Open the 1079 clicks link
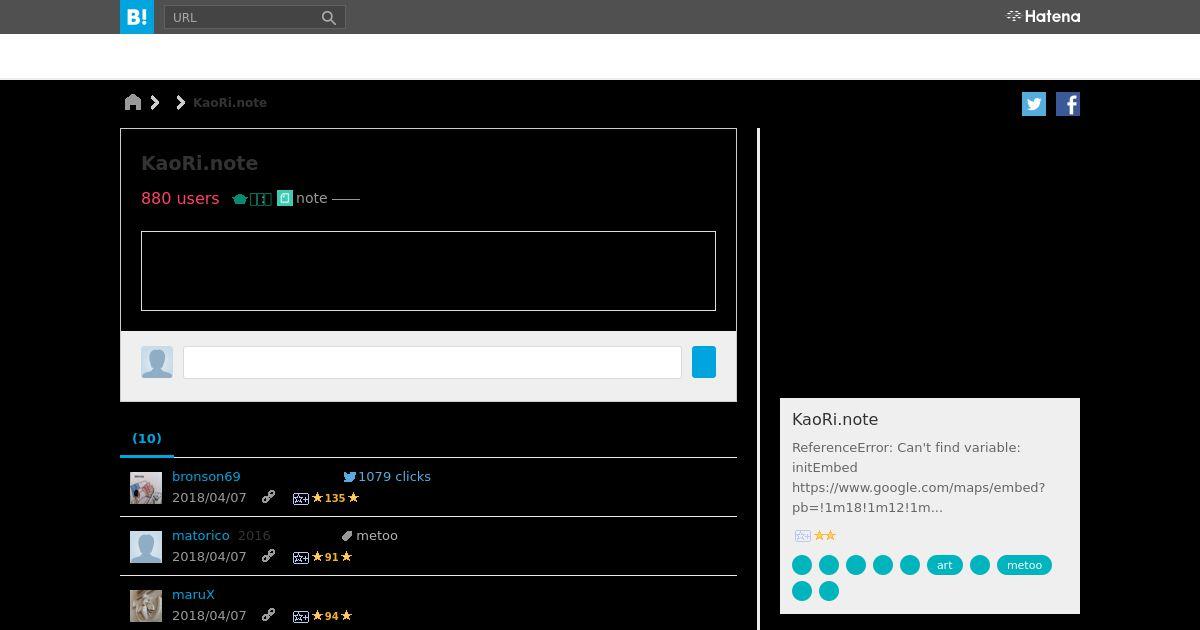 (394, 477)
